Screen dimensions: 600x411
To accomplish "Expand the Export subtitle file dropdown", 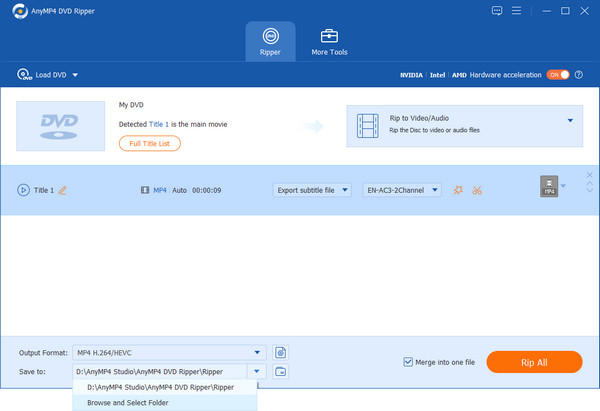I will (x=312, y=190).
